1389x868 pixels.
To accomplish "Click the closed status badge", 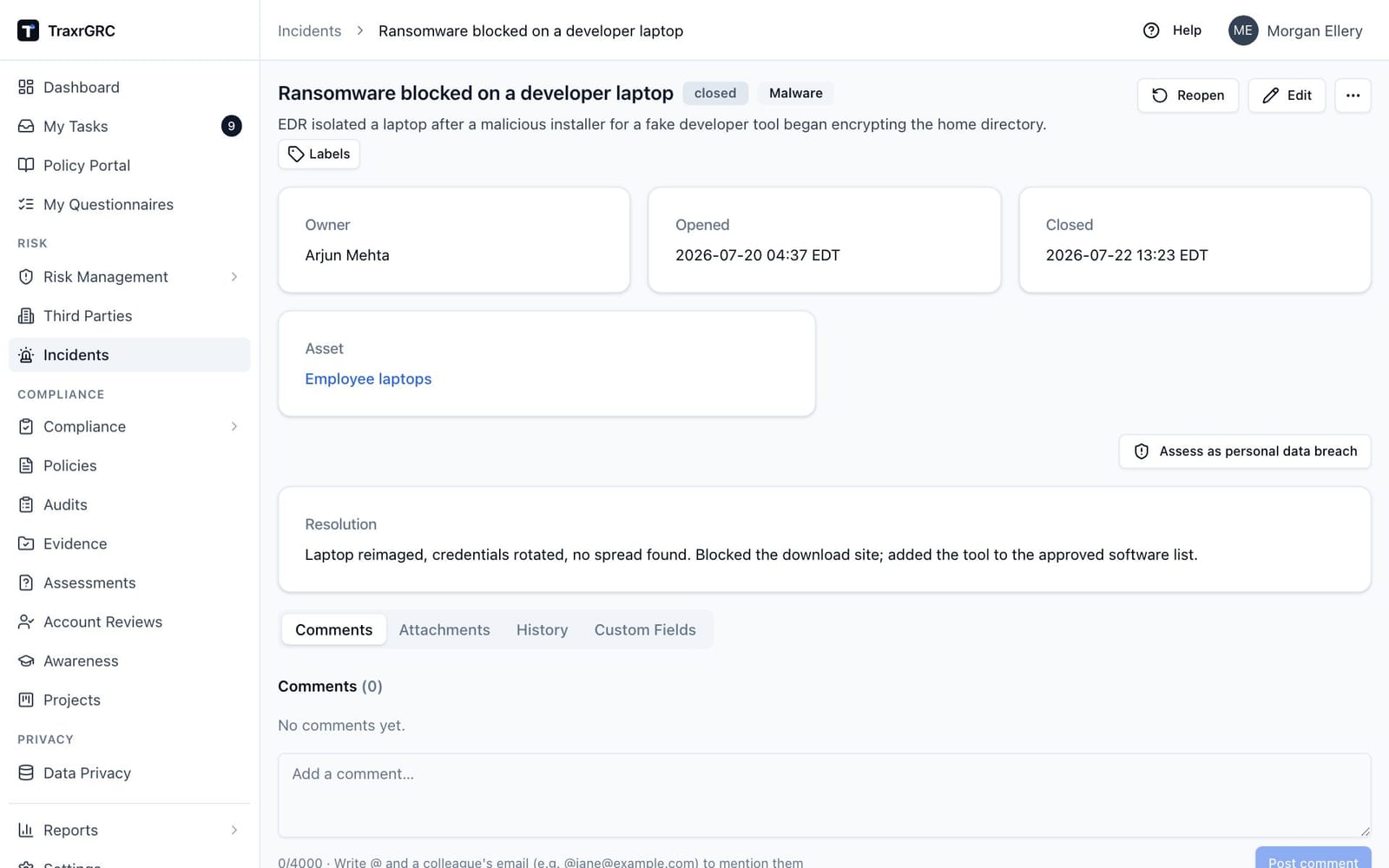I will pyautogui.click(x=715, y=93).
